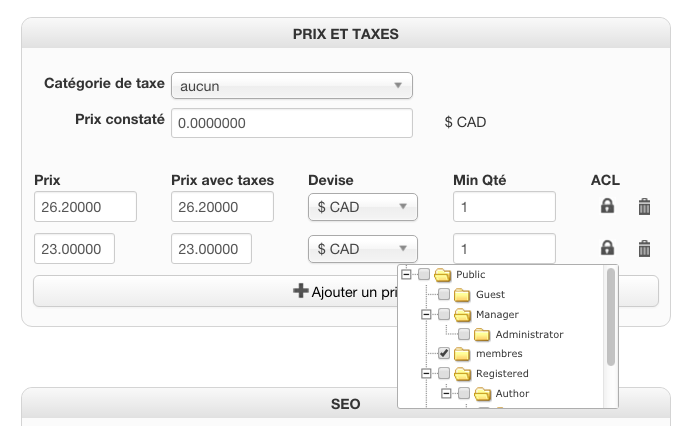The image size is (691, 426).
Task: Check the Guest group checkbox
Action: pos(444,295)
